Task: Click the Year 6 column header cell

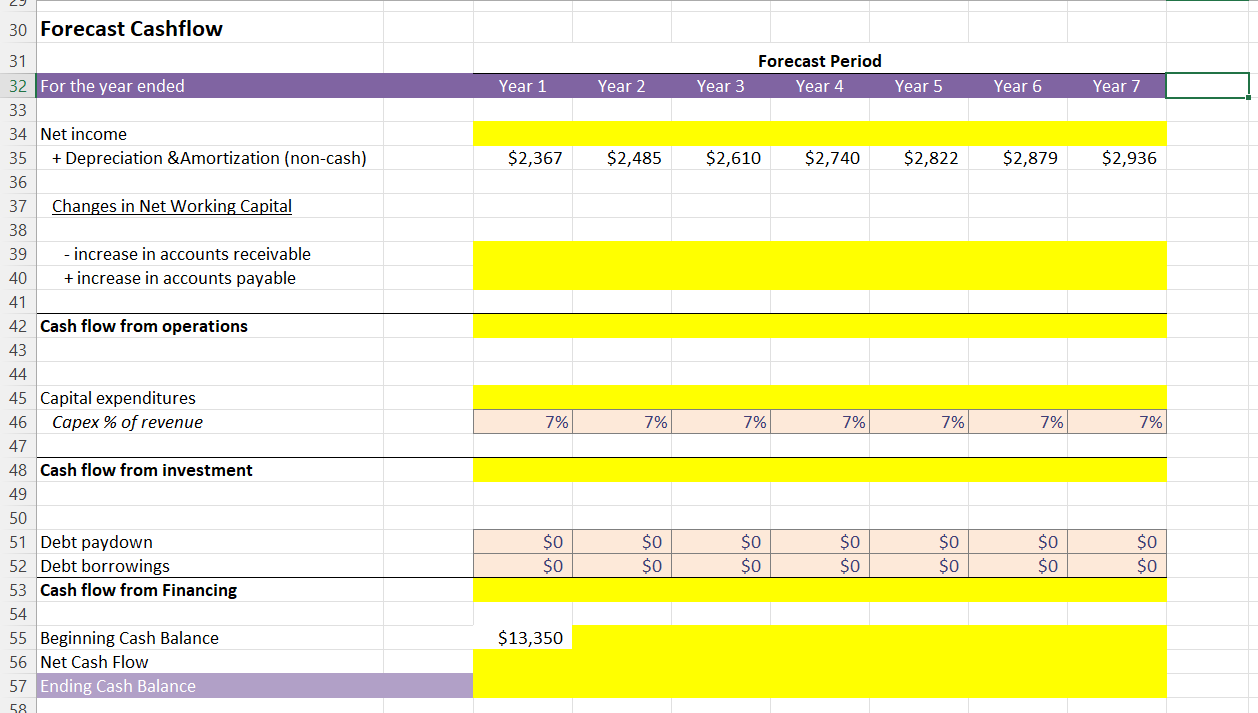Action: coord(1017,86)
